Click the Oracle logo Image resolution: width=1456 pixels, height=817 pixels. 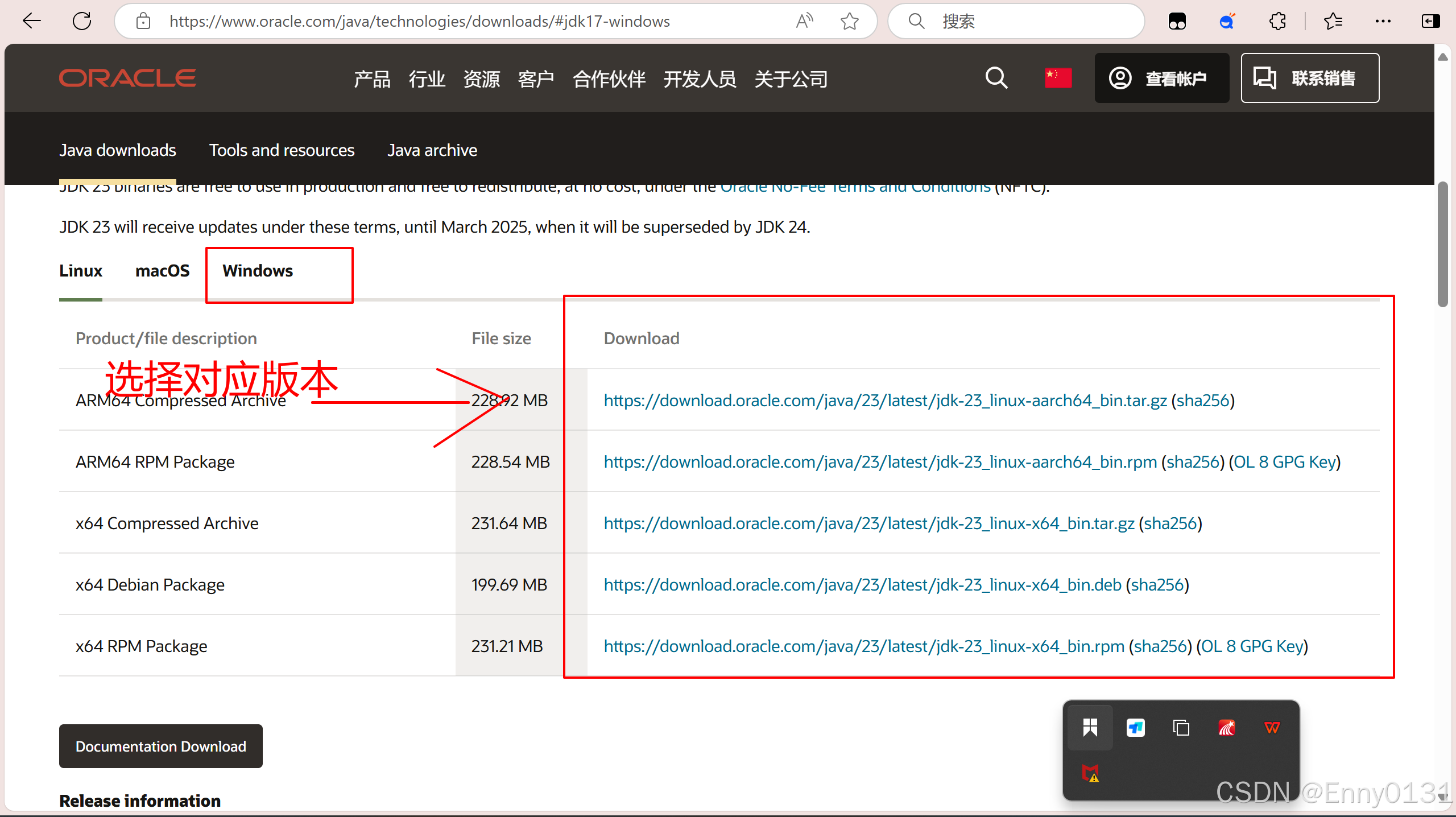[x=127, y=78]
